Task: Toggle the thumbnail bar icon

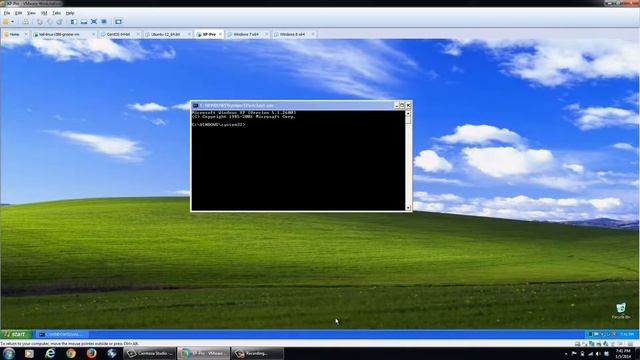Action: pos(84,22)
